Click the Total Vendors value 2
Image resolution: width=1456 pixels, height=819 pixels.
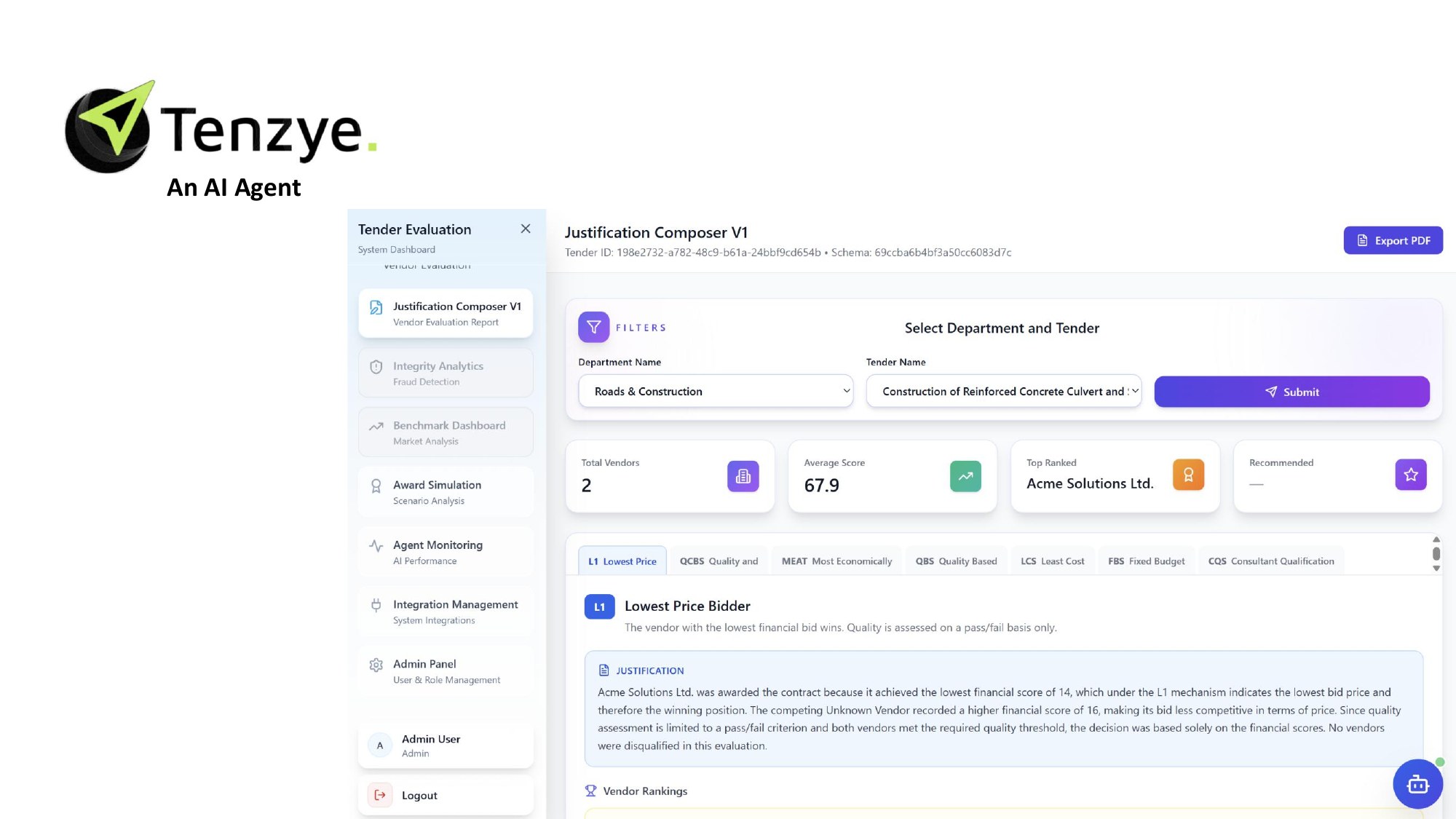click(x=586, y=486)
